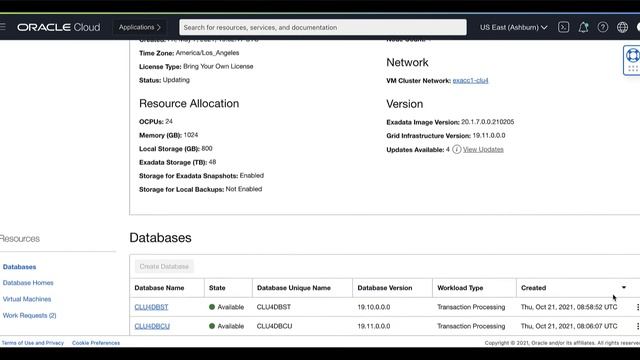
Task: Click the Oracle Cloud logo
Action: click(58, 27)
